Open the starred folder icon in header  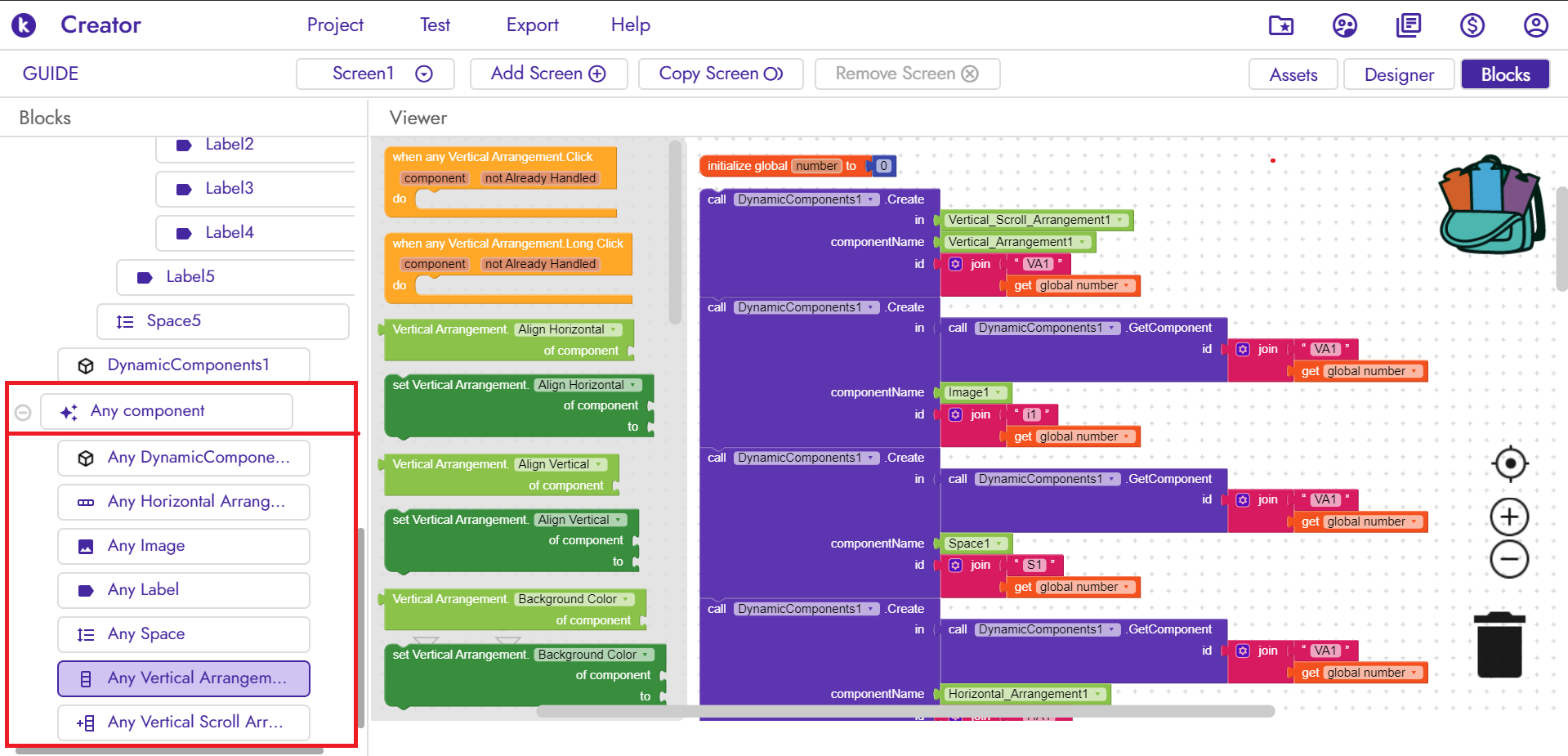click(x=1280, y=25)
